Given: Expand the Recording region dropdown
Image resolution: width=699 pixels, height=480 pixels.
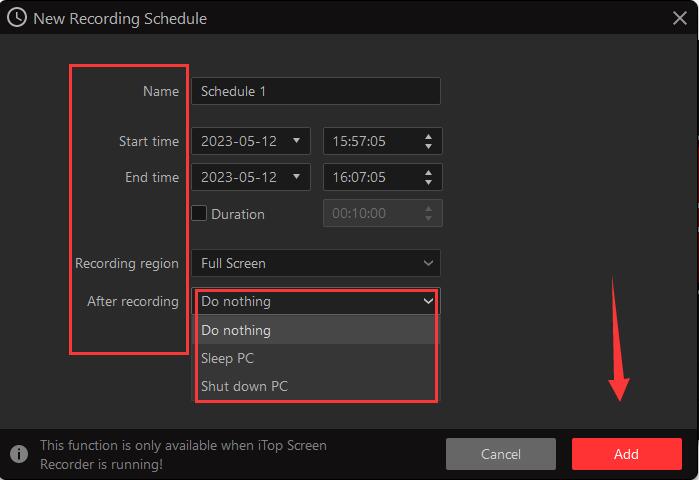Looking at the screenshot, I should (x=428, y=264).
